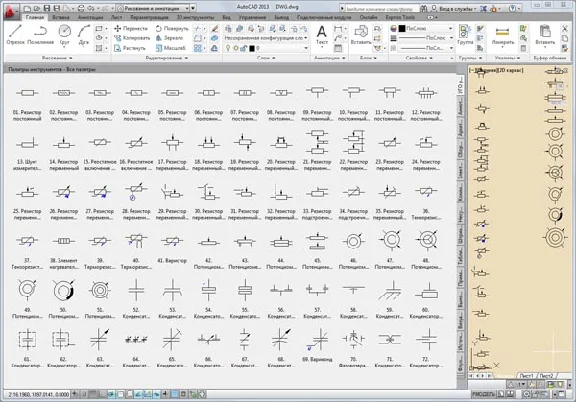Switch to the Лист1 layout tab
Screen dimensions: 576x402
[526, 376]
